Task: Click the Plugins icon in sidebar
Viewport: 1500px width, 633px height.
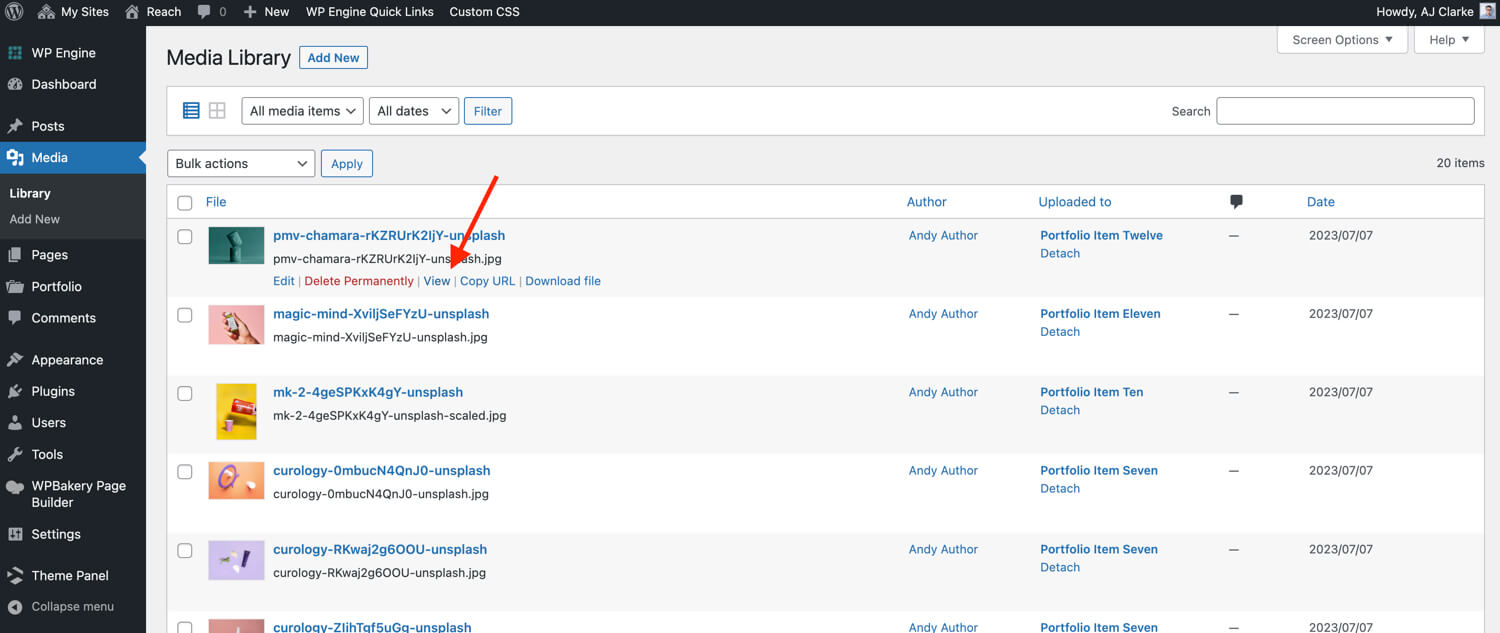Action: pos(15,392)
